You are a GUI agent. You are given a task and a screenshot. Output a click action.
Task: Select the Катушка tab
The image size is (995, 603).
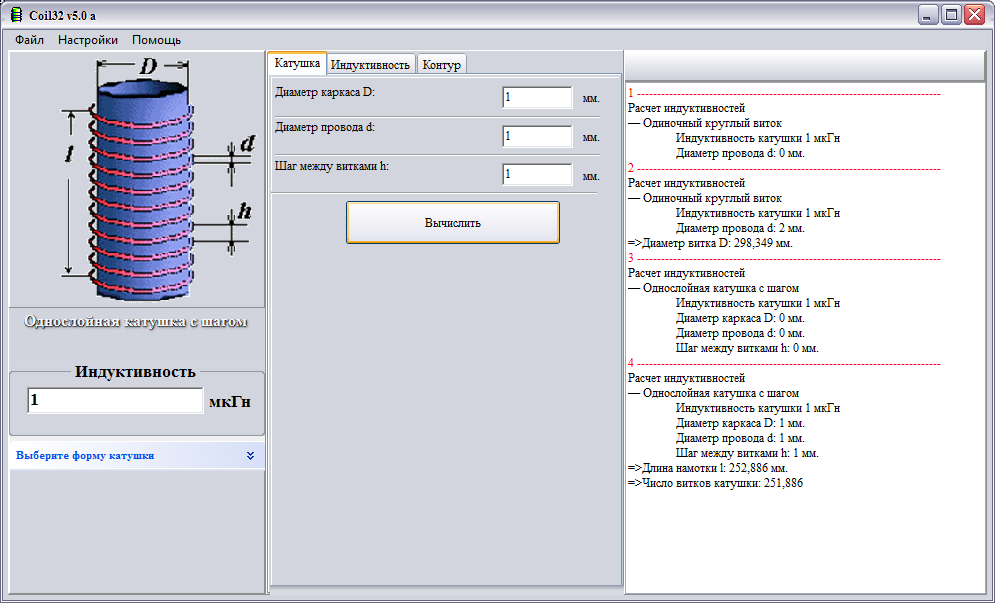click(x=297, y=63)
